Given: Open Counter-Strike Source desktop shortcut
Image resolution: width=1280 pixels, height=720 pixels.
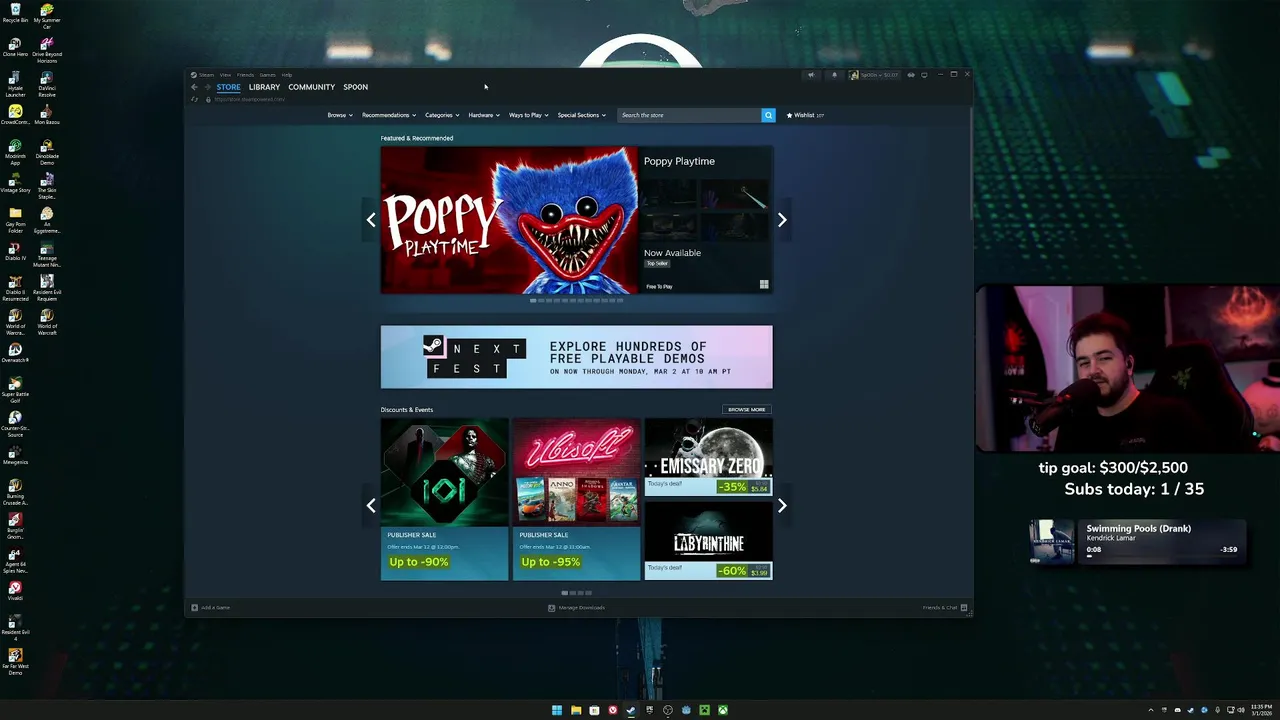Looking at the screenshot, I should pyautogui.click(x=15, y=423).
